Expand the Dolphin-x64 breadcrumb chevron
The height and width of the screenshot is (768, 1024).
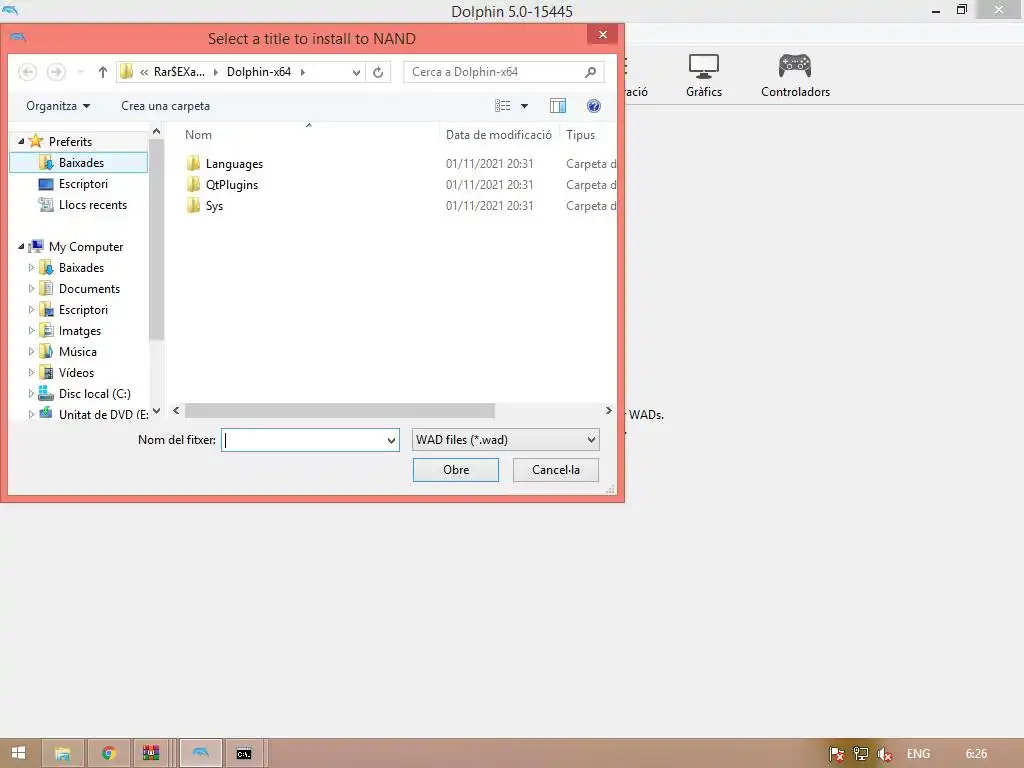[302, 72]
